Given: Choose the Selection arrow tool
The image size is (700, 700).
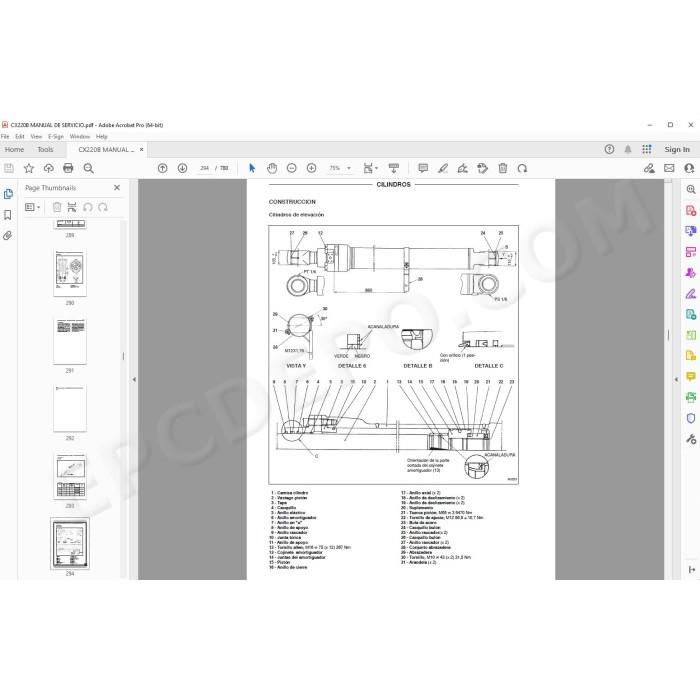Looking at the screenshot, I should coord(252,168).
